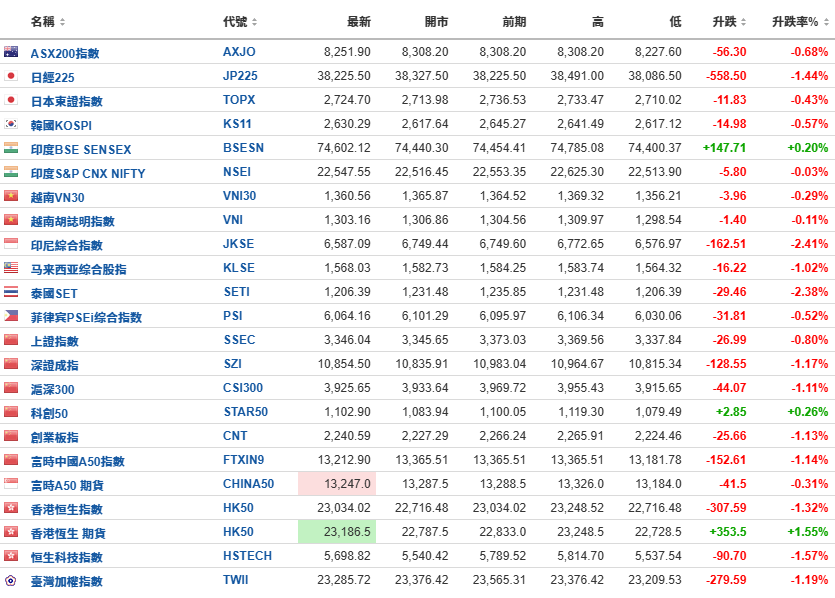835x598 pixels.
Task: Open the 富時A50 期貨 link
Action: (67, 485)
